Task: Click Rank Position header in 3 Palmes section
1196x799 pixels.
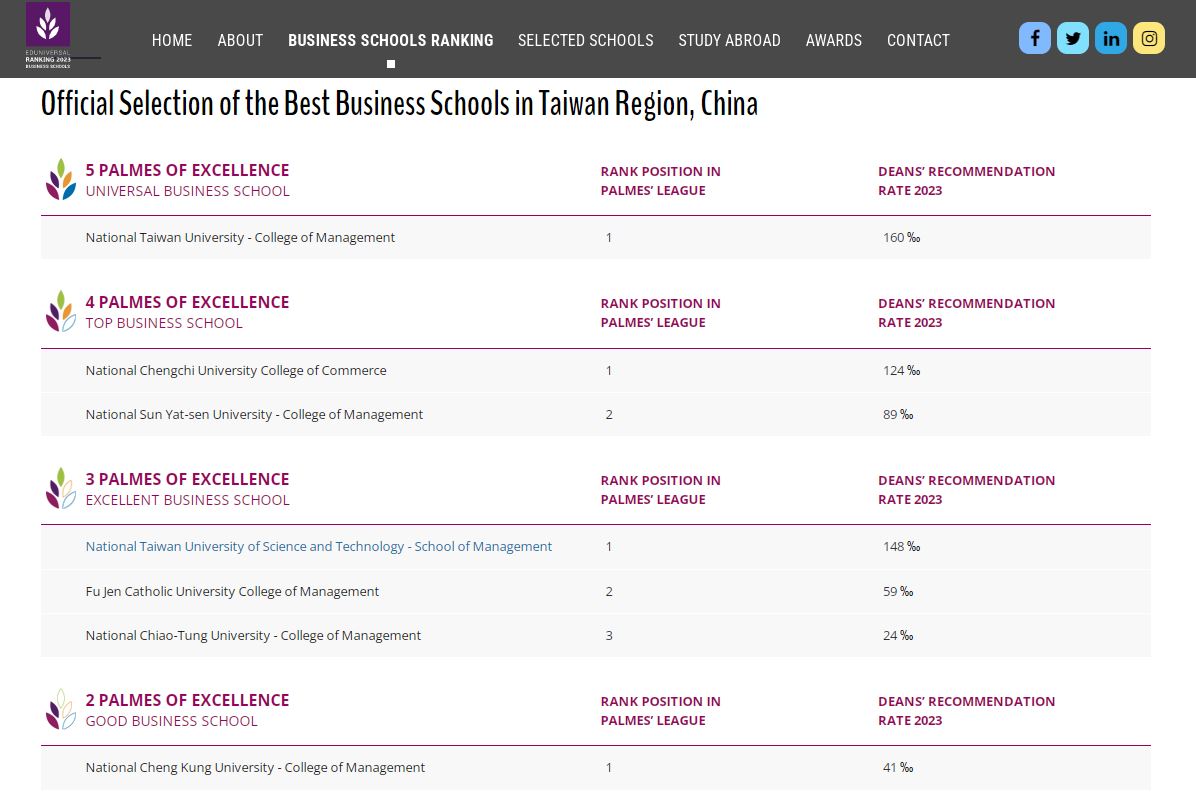Action: tap(661, 489)
